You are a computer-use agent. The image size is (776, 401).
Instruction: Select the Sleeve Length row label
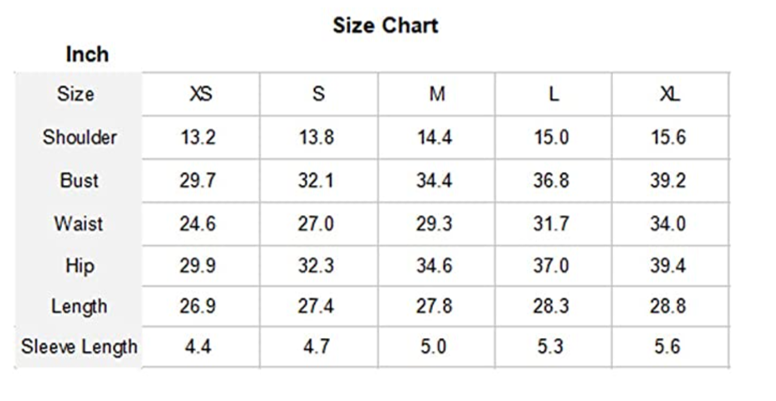click(x=79, y=347)
